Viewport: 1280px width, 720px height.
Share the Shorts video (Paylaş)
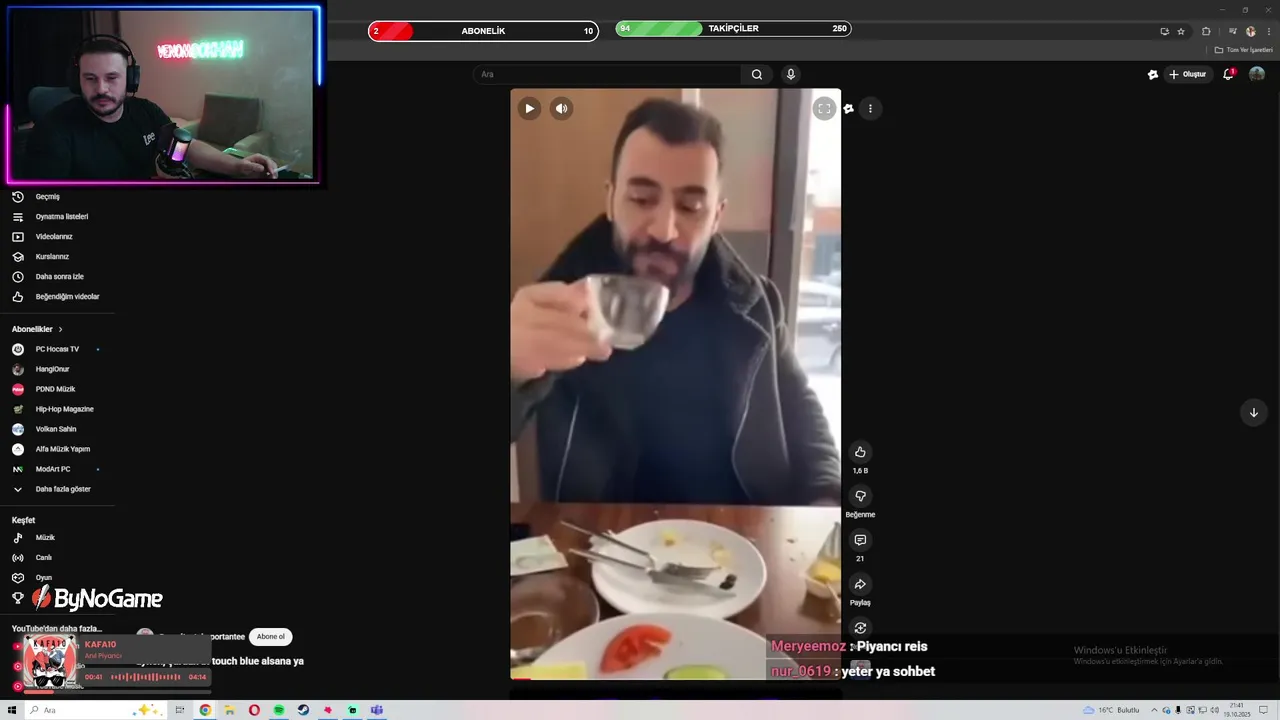pos(860,584)
